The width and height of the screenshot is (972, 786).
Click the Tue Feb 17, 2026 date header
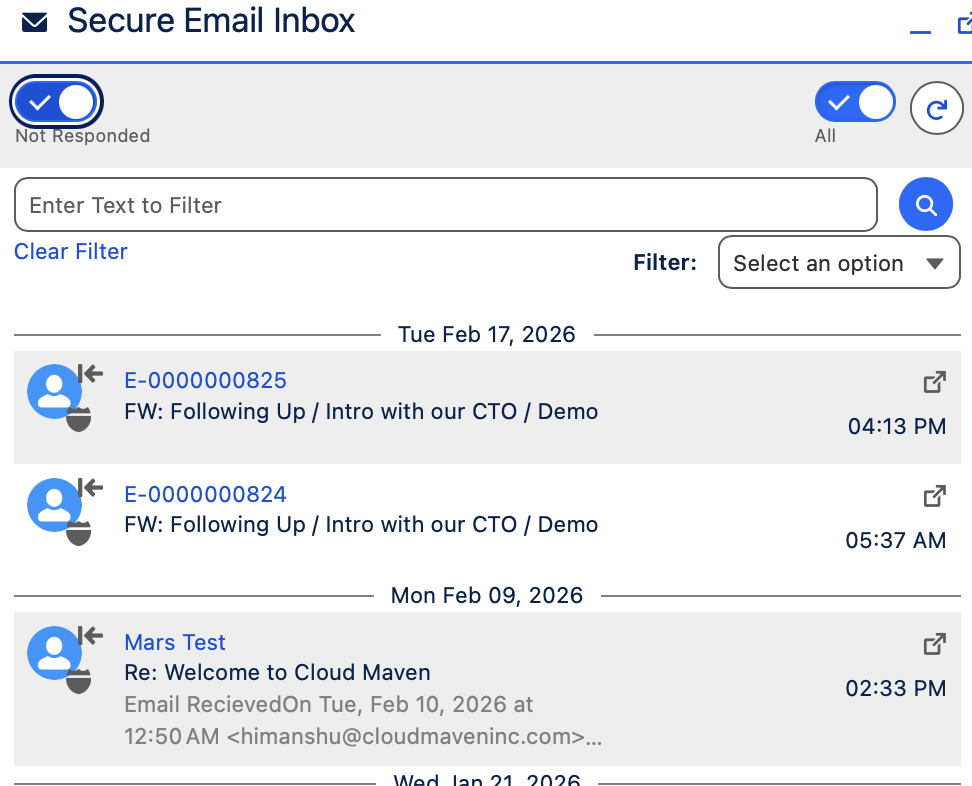tap(487, 335)
